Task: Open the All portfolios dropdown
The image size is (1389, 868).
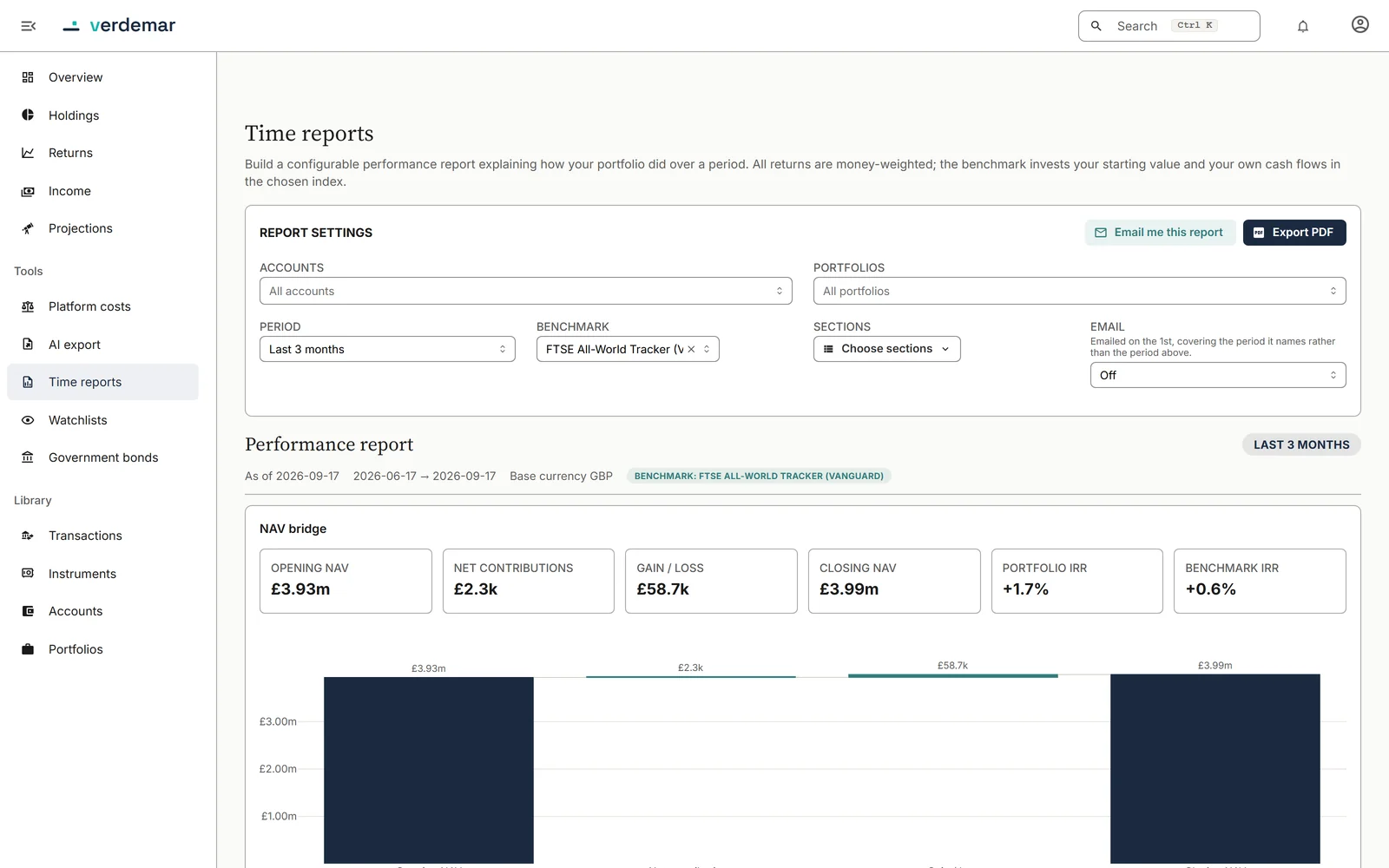Action: pyautogui.click(x=1079, y=291)
